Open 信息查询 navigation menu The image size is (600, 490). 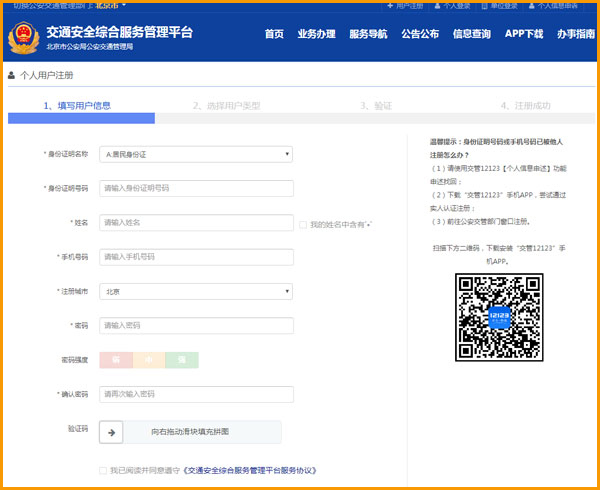(x=471, y=34)
